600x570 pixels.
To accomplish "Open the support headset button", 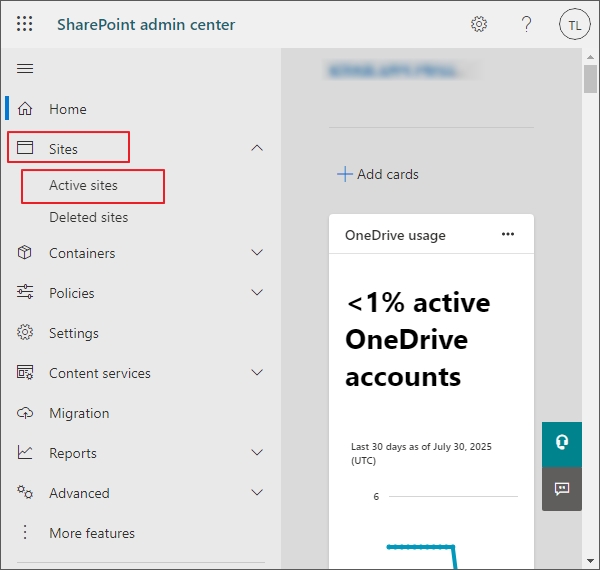I will coord(562,444).
